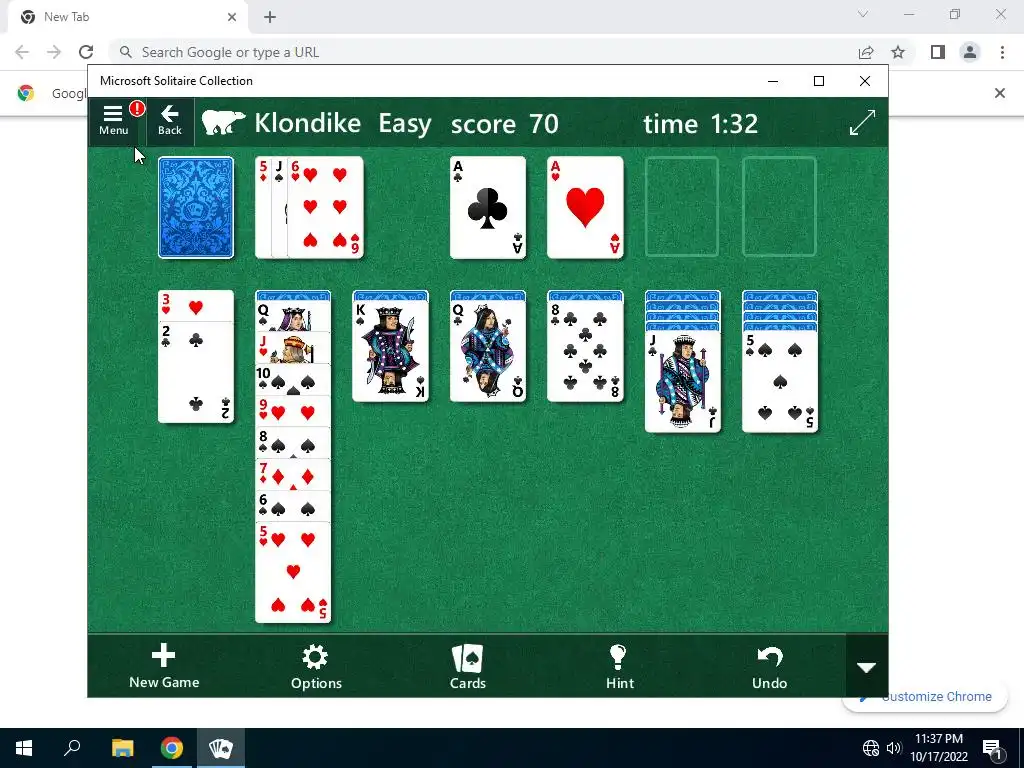1024x768 pixels.
Task: Open Chrome tab search chevron
Action: pos(863,14)
